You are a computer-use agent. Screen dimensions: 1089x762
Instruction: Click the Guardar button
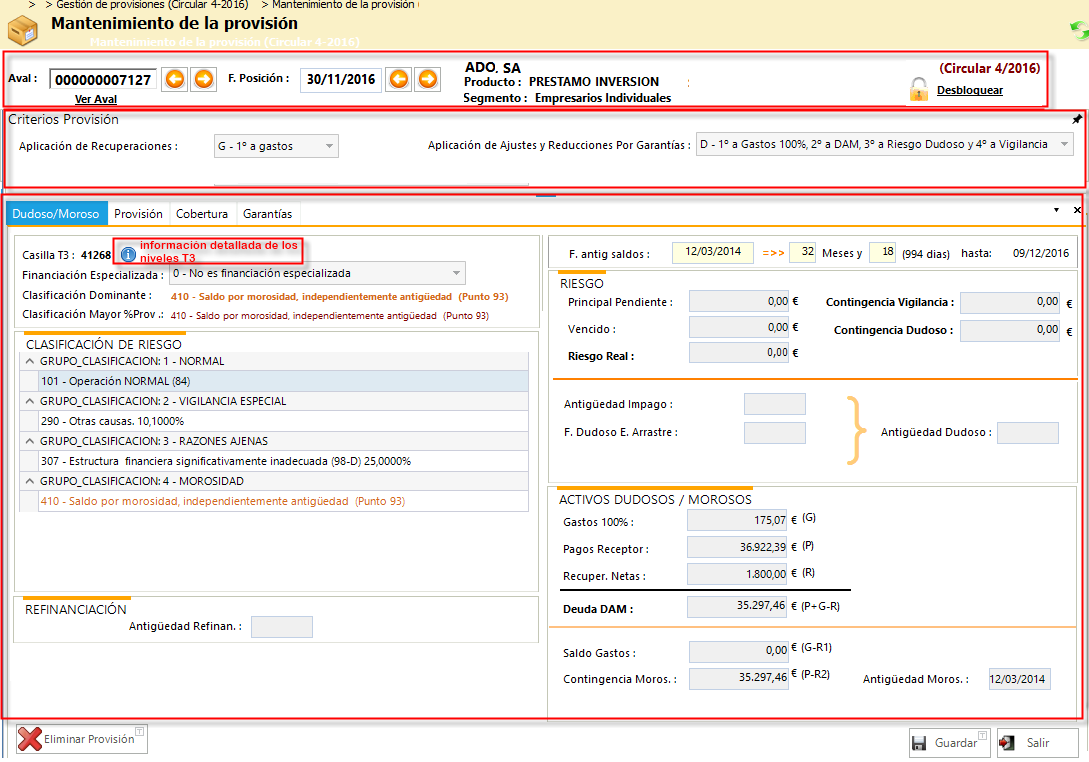949,743
